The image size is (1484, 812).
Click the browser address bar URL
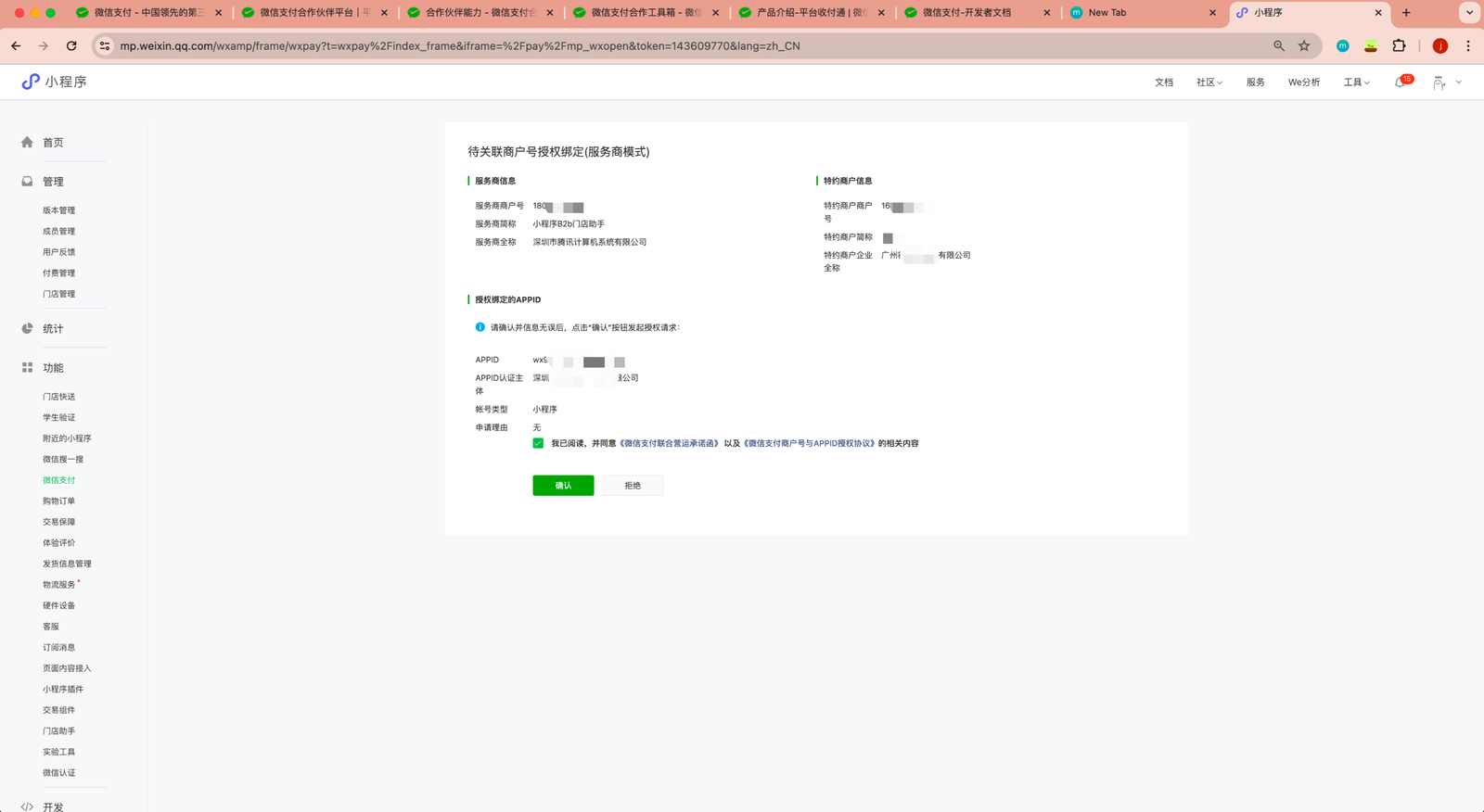[460, 45]
